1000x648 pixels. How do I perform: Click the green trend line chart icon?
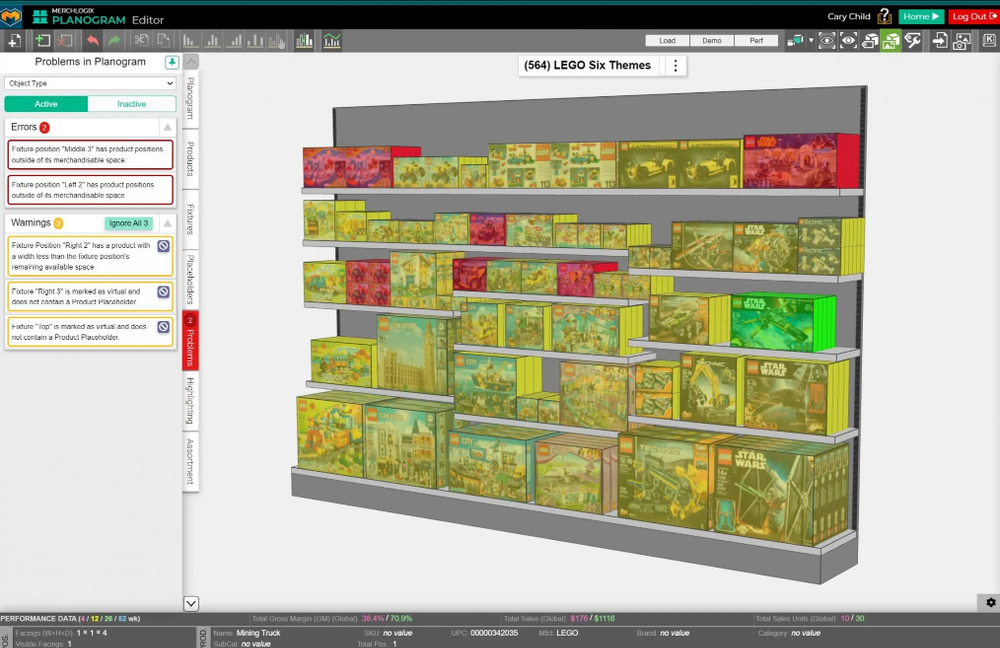[x=332, y=41]
